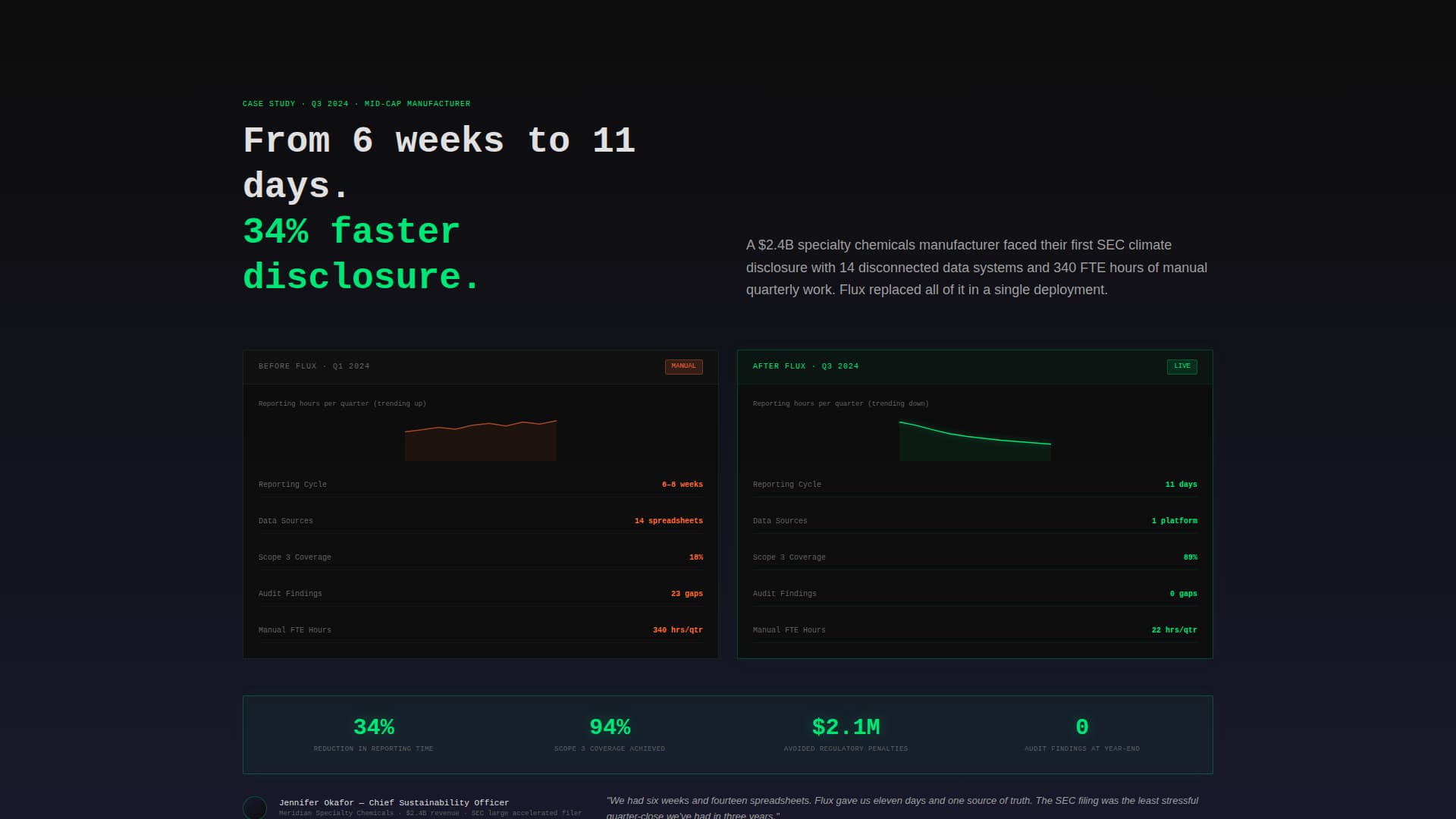Click the '94%' Scope 3 coverage achieved stat
The image size is (1456, 819).
(610, 727)
